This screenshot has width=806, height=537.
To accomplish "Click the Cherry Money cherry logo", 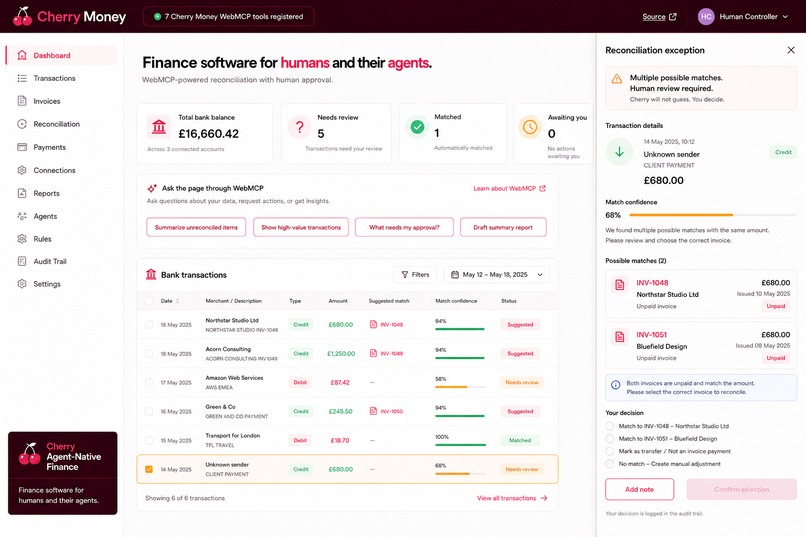I will pos(22,16).
